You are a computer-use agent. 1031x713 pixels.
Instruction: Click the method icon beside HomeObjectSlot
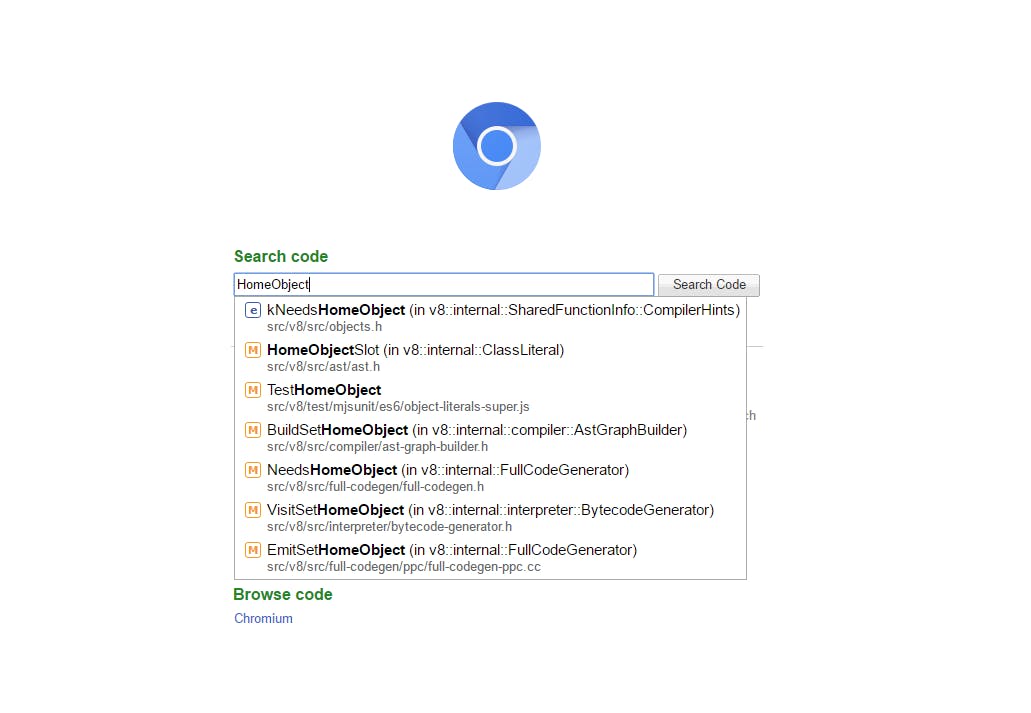[252, 350]
